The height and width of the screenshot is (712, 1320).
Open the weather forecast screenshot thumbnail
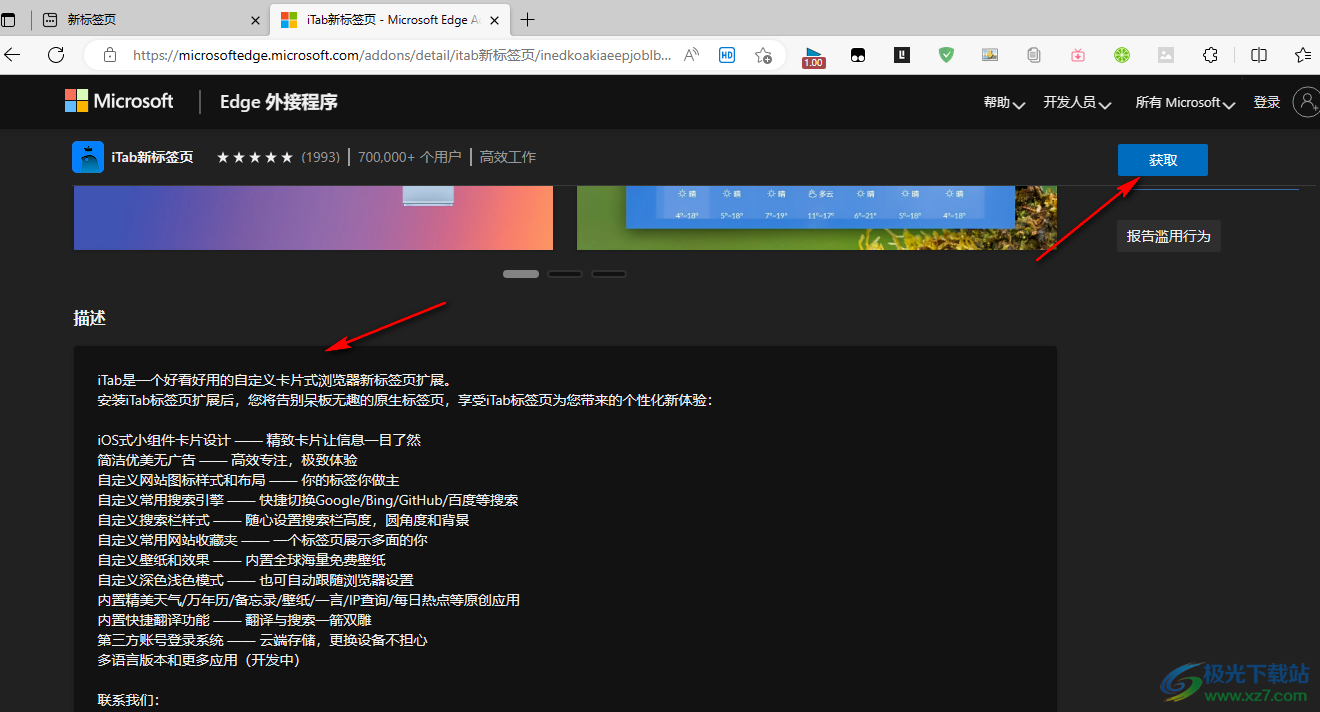817,217
